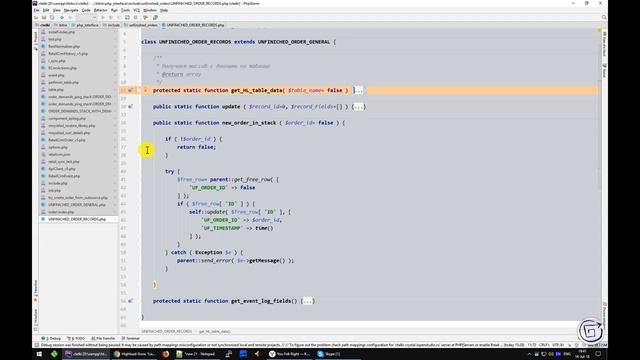This screenshot has width=640, height=360.
Task: Click the override gutter icon beside update function
Action: [130, 107]
